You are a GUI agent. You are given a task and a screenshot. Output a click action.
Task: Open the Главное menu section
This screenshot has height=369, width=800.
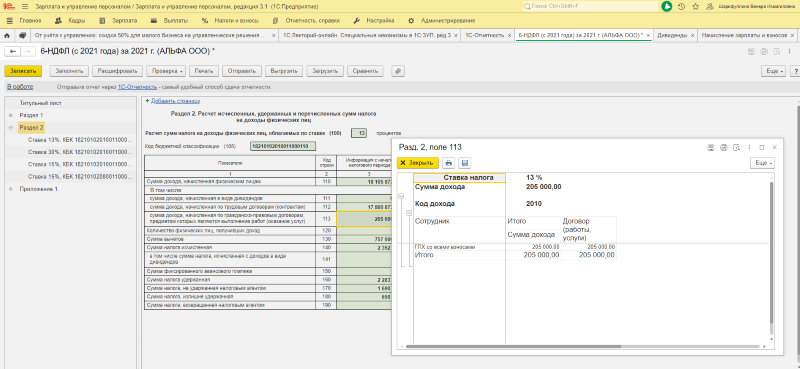click(x=25, y=21)
